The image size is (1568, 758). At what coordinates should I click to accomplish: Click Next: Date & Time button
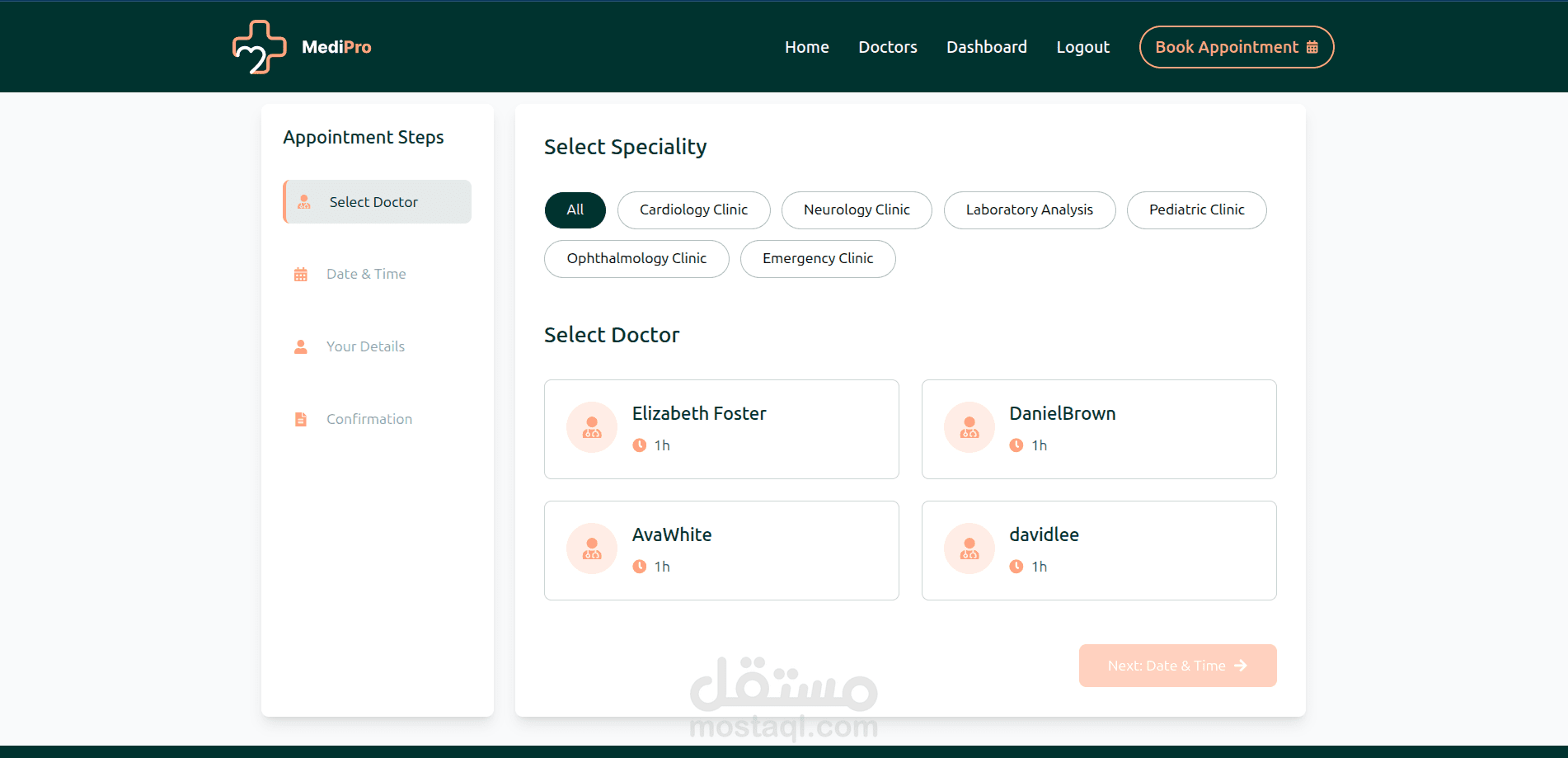pyautogui.click(x=1178, y=666)
